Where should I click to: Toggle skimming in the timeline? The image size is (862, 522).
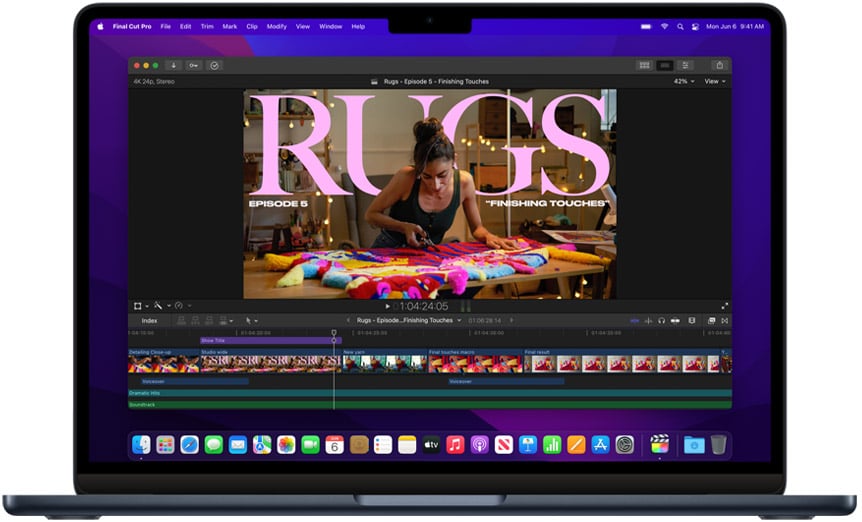point(648,321)
